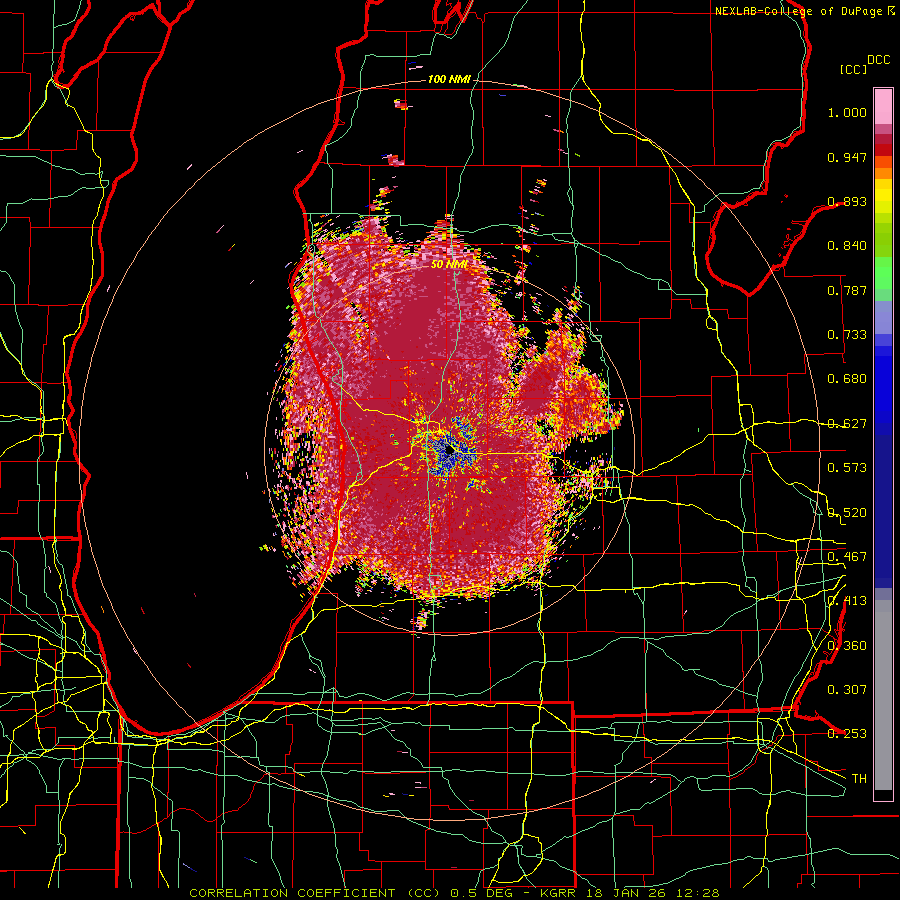Click the 0.680 value on the color scale
This screenshot has width=900, height=900.
tap(847, 379)
